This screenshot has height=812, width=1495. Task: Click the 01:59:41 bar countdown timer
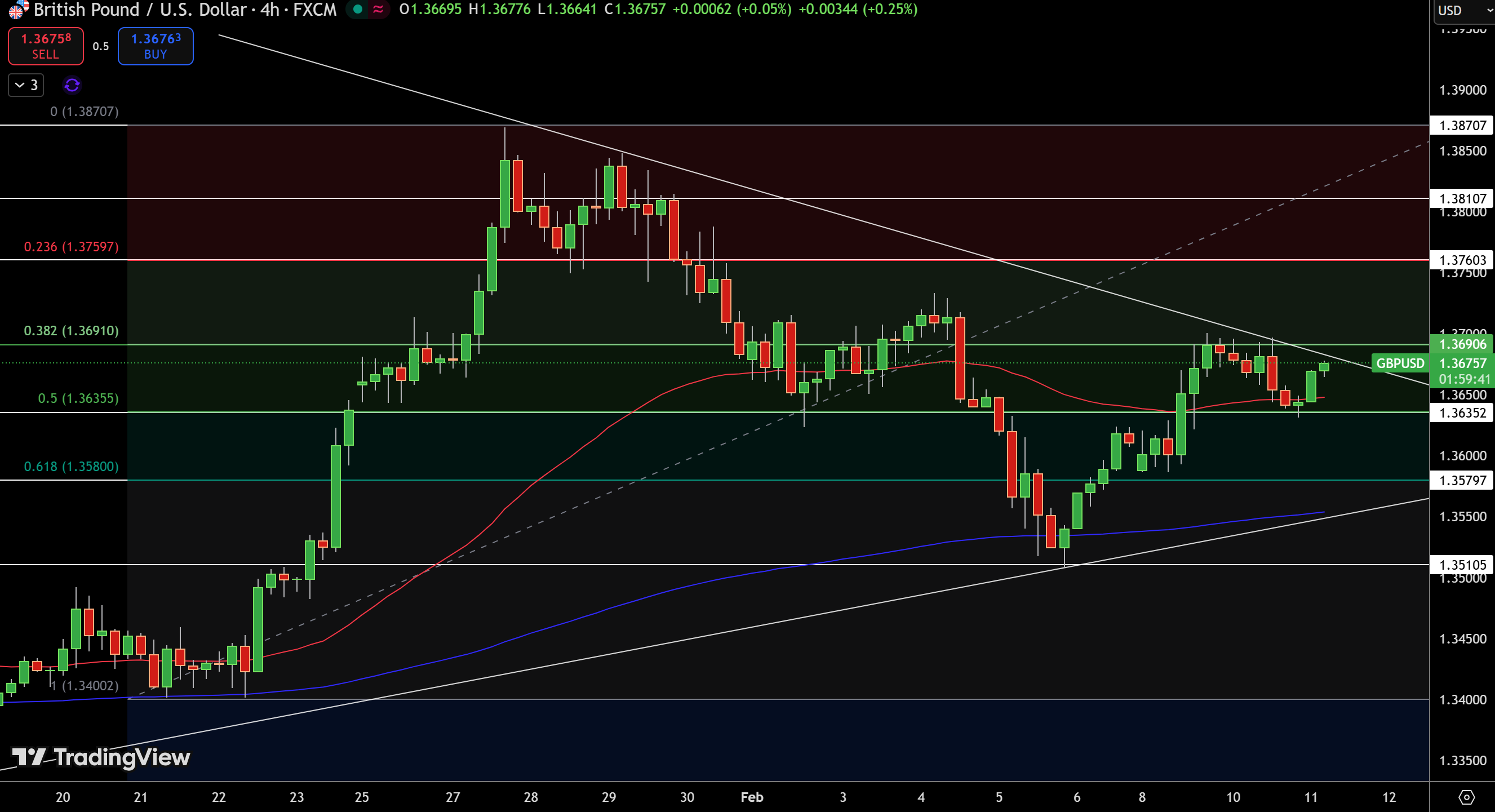coord(1464,379)
